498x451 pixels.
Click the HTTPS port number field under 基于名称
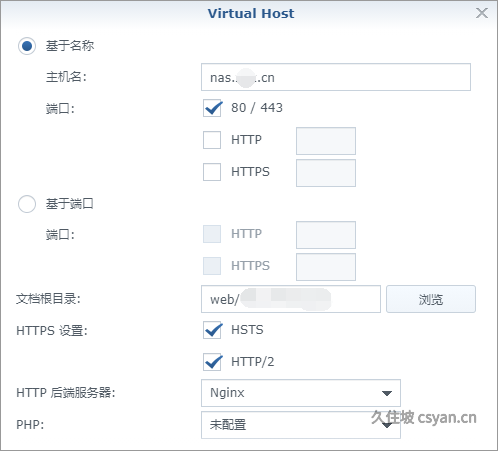point(326,173)
